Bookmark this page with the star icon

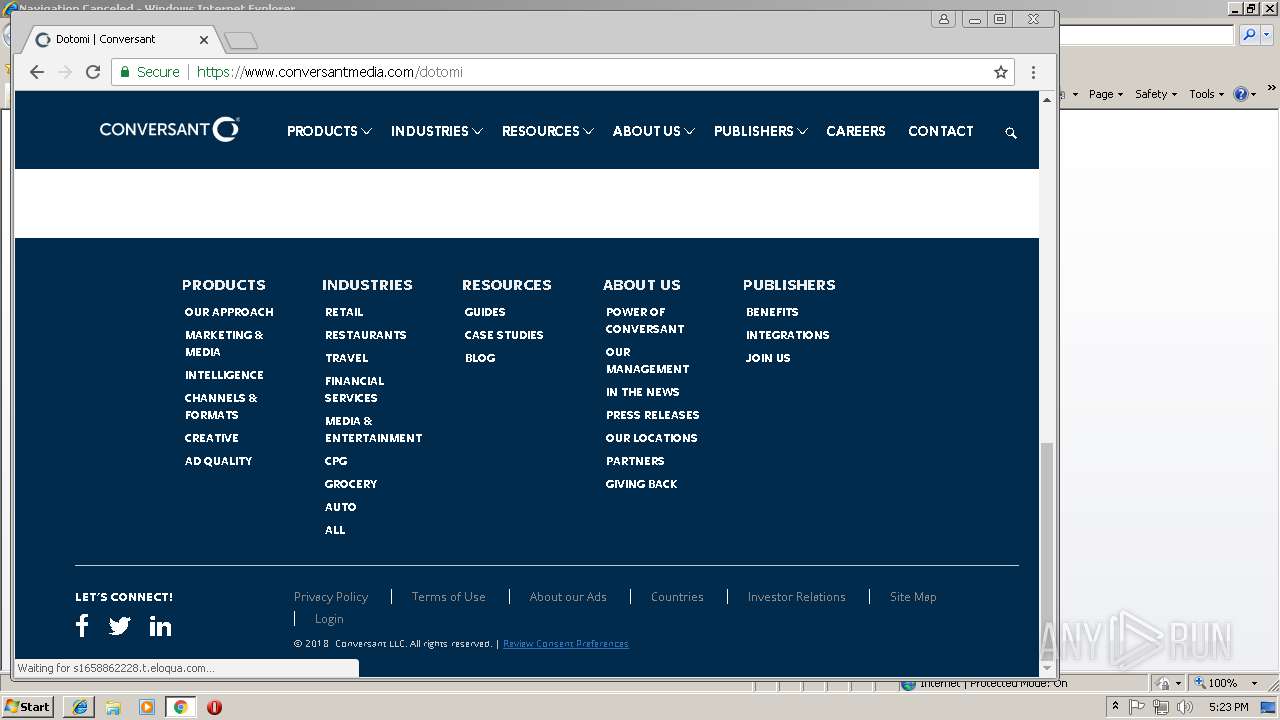point(1001,72)
